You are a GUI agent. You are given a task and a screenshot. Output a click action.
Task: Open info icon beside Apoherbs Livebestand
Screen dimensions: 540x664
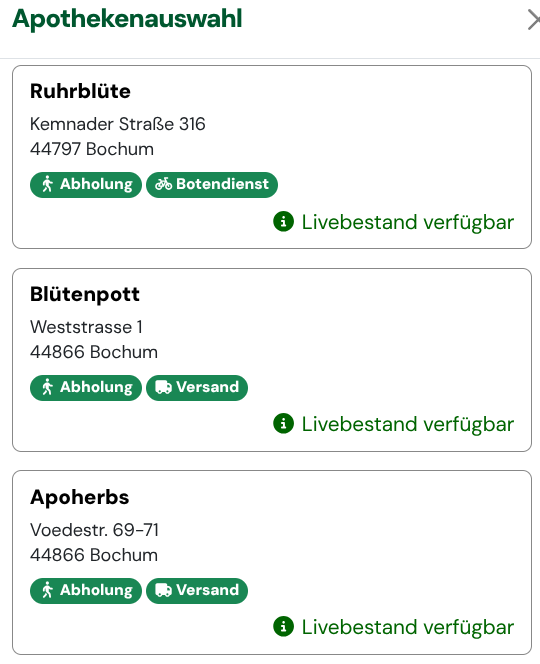283,626
